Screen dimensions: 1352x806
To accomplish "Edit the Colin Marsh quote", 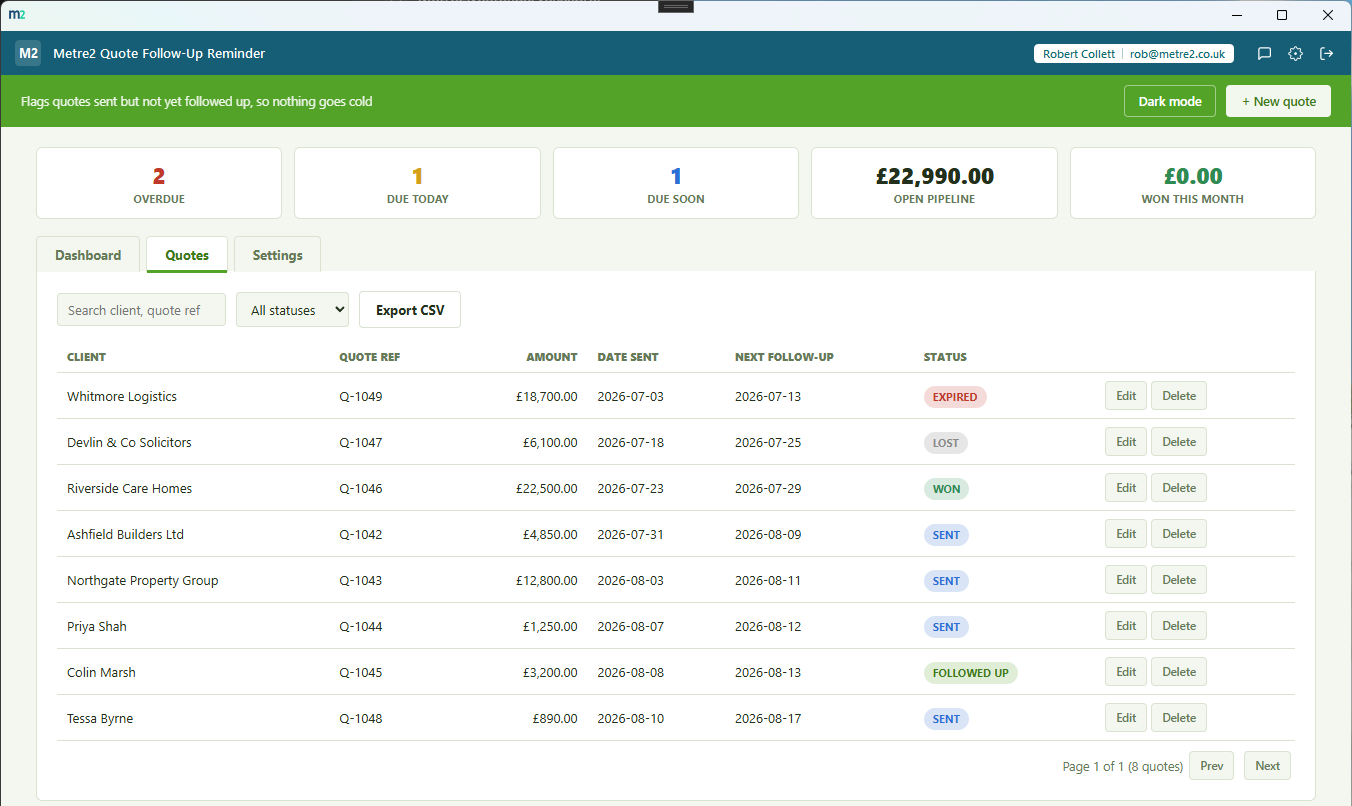I will click(x=1126, y=672).
